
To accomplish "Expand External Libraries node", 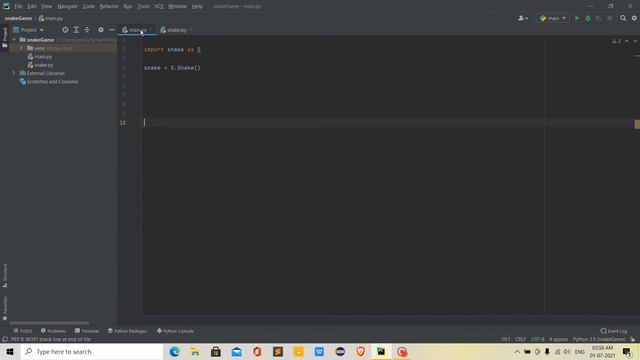I will [14, 73].
